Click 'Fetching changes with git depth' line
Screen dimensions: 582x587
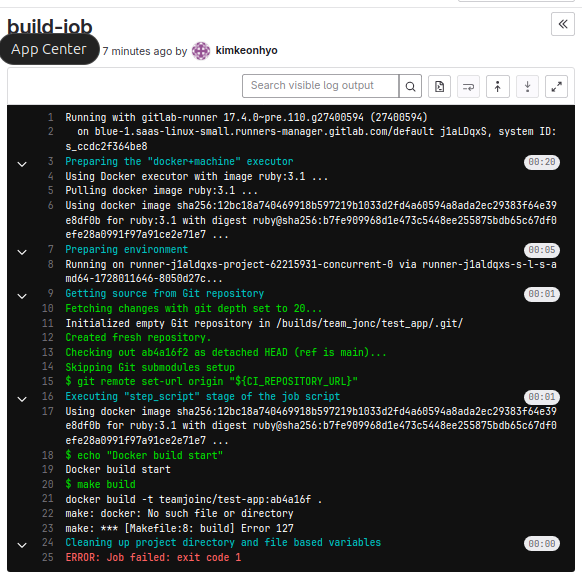click(194, 308)
